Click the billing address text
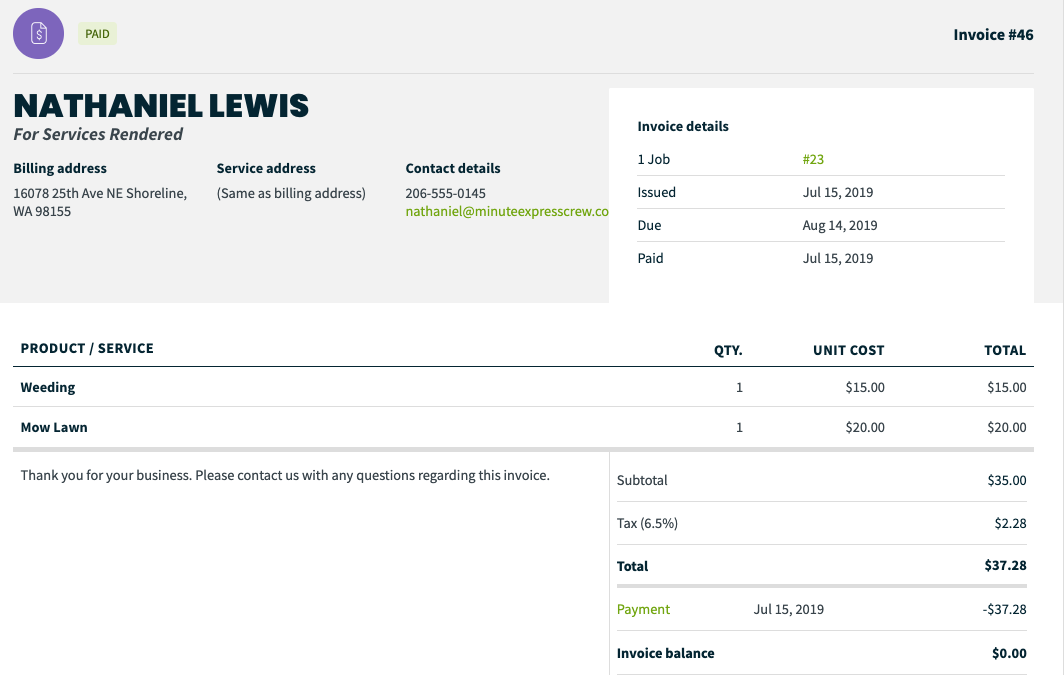This screenshot has width=1064, height=675. click(100, 202)
